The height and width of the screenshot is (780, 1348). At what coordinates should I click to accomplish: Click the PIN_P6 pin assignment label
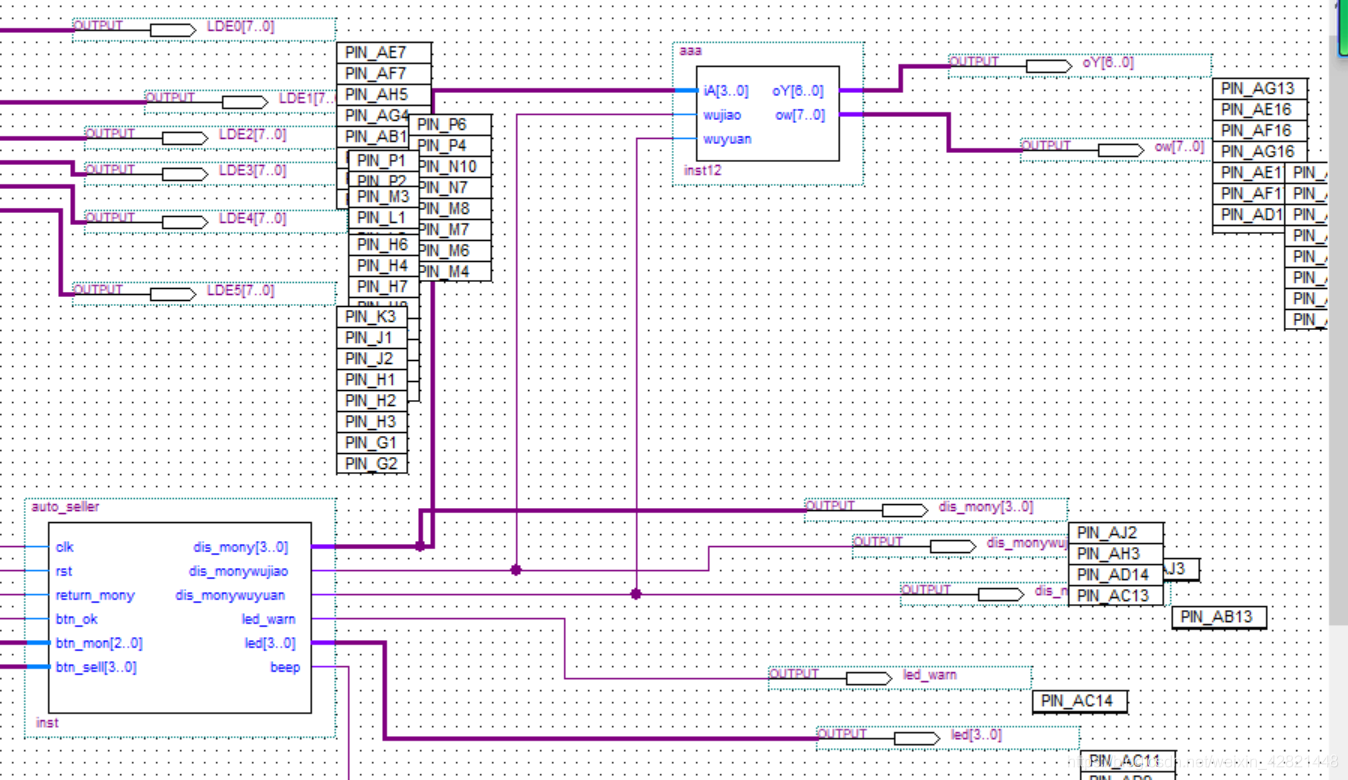(452, 125)
